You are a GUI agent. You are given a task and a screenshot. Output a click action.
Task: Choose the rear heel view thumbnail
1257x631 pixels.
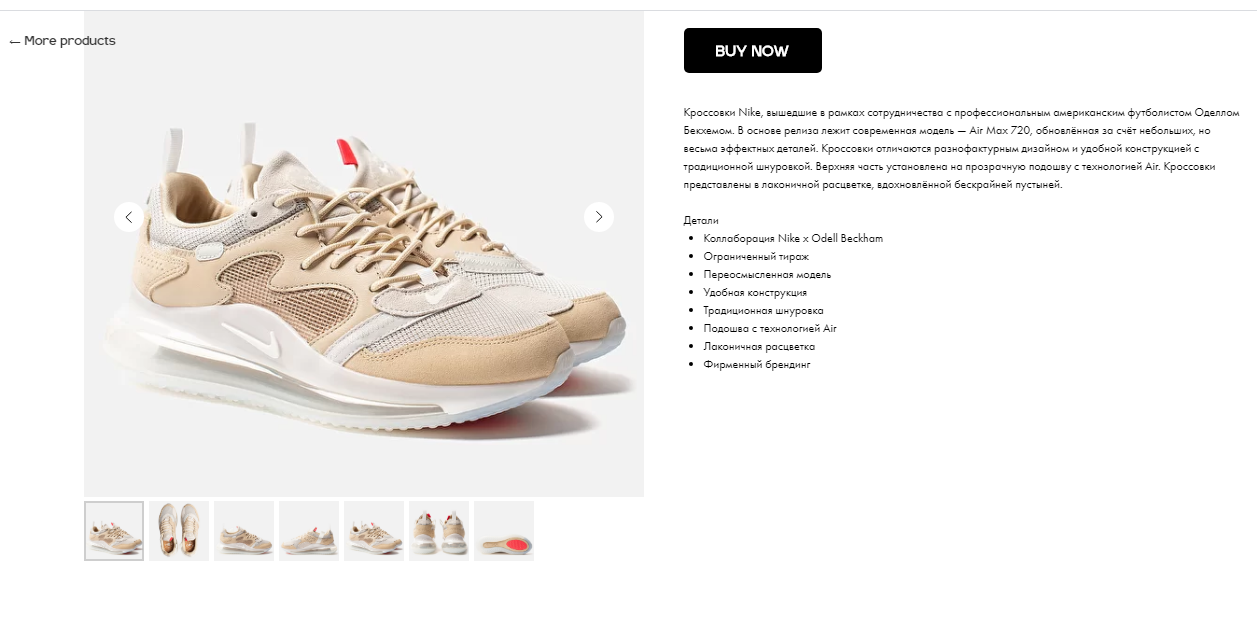[439, 531]
